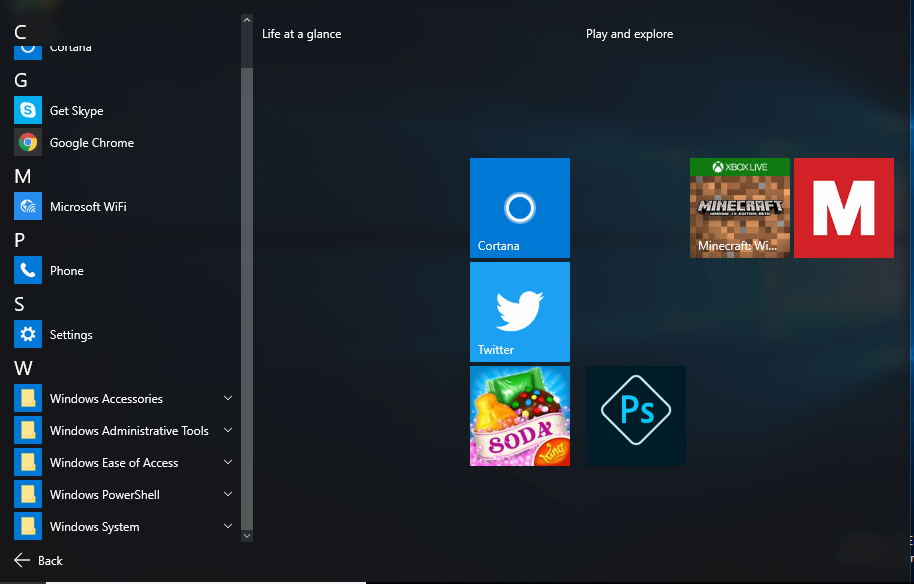914x584 pixels.
Task: Jump to letter S section header
Action: point(19,304)
